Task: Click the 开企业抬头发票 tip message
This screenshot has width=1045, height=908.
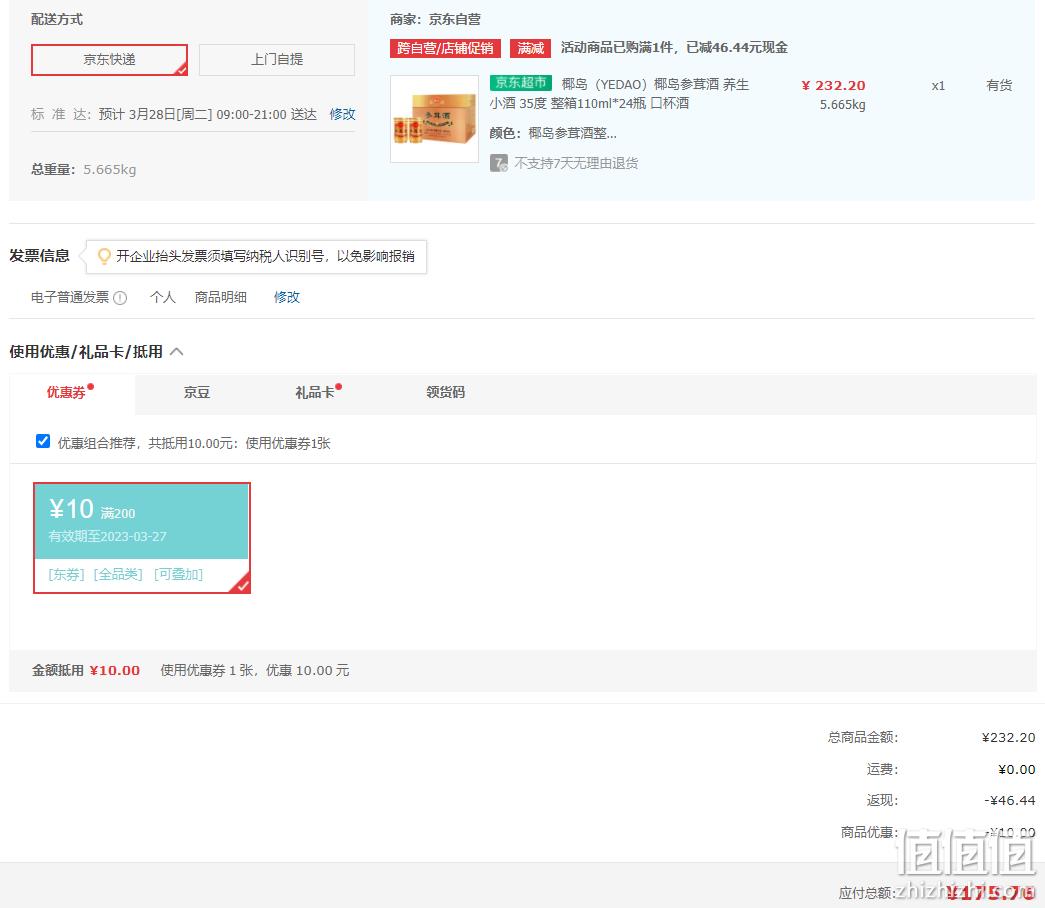Action: coord(265,256)
